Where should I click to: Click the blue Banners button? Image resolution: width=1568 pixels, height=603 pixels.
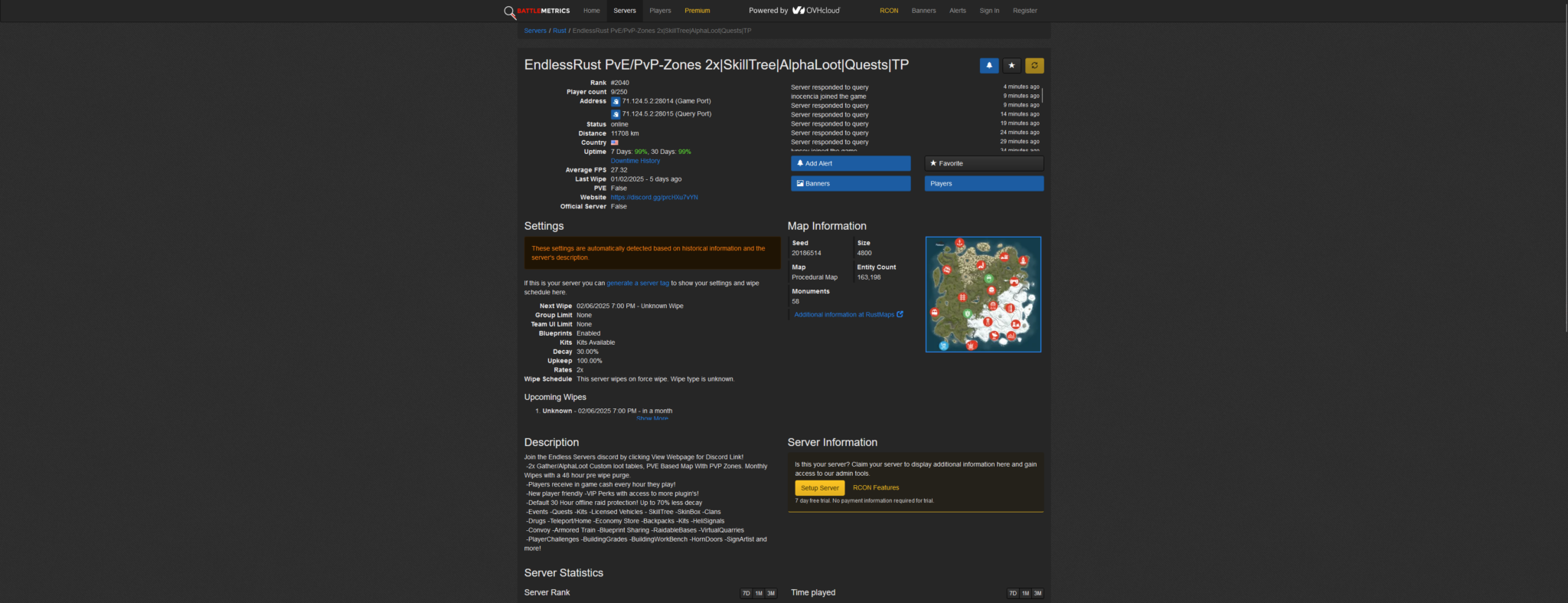851,184
